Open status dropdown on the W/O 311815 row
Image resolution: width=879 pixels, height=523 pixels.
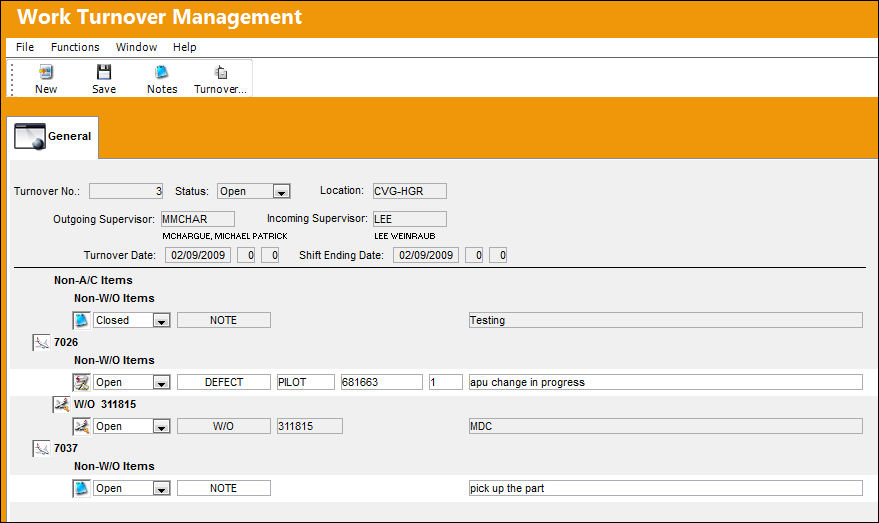point(161,427)
